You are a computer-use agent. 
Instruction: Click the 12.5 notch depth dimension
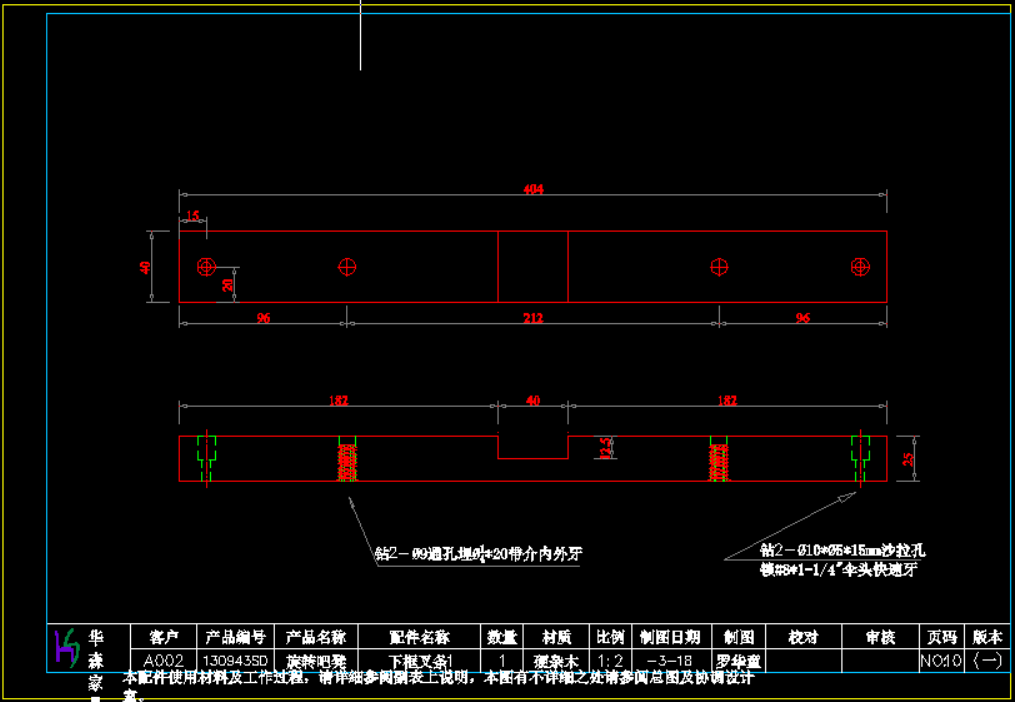(603, 448)
